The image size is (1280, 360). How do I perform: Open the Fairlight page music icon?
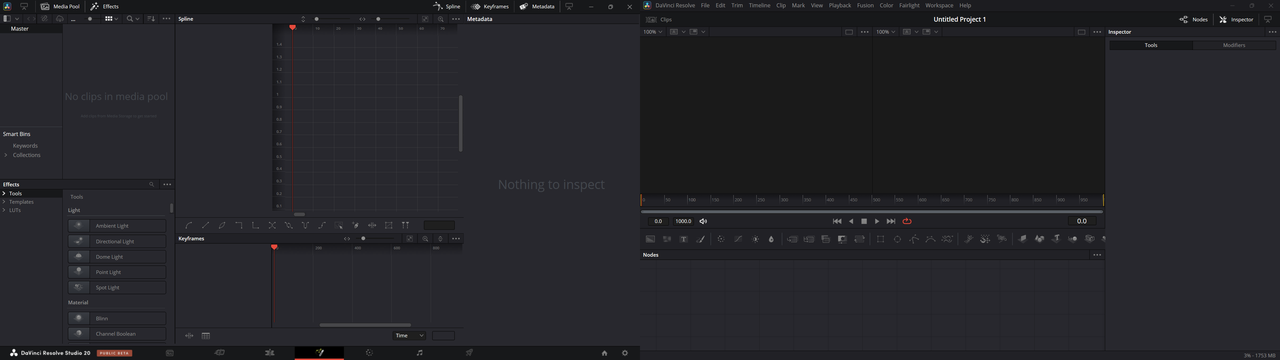[419, 352]
